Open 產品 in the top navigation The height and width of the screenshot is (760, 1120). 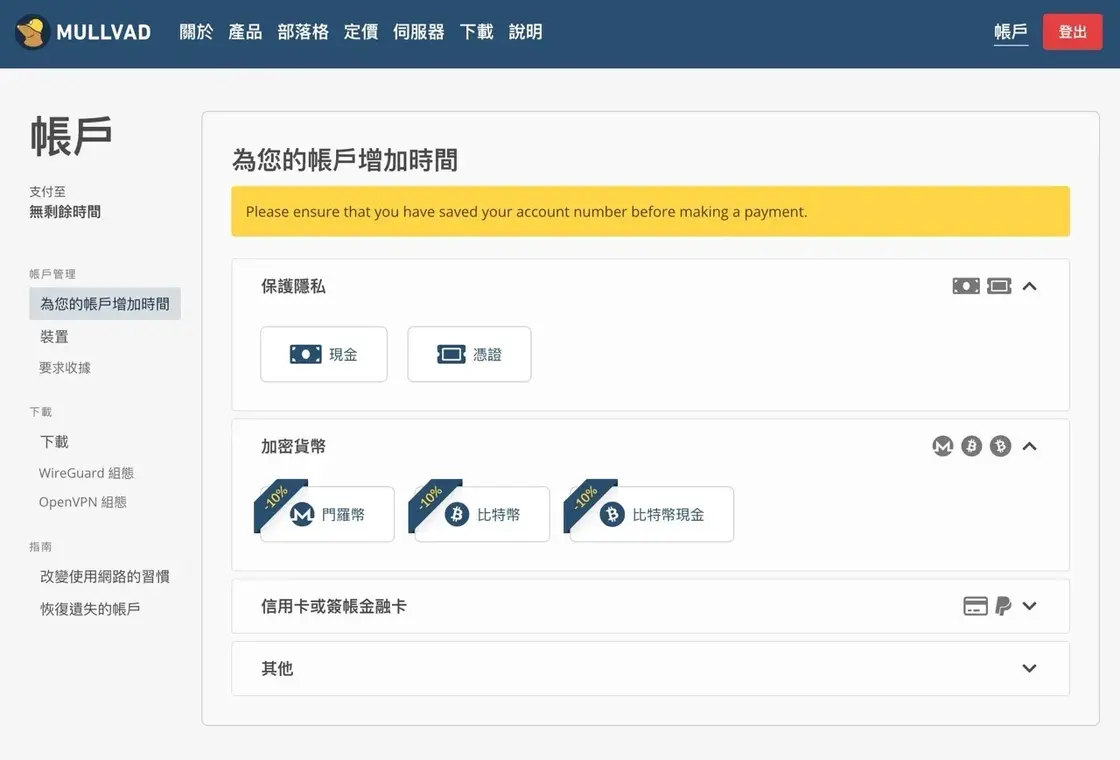[x=245, y=32]
